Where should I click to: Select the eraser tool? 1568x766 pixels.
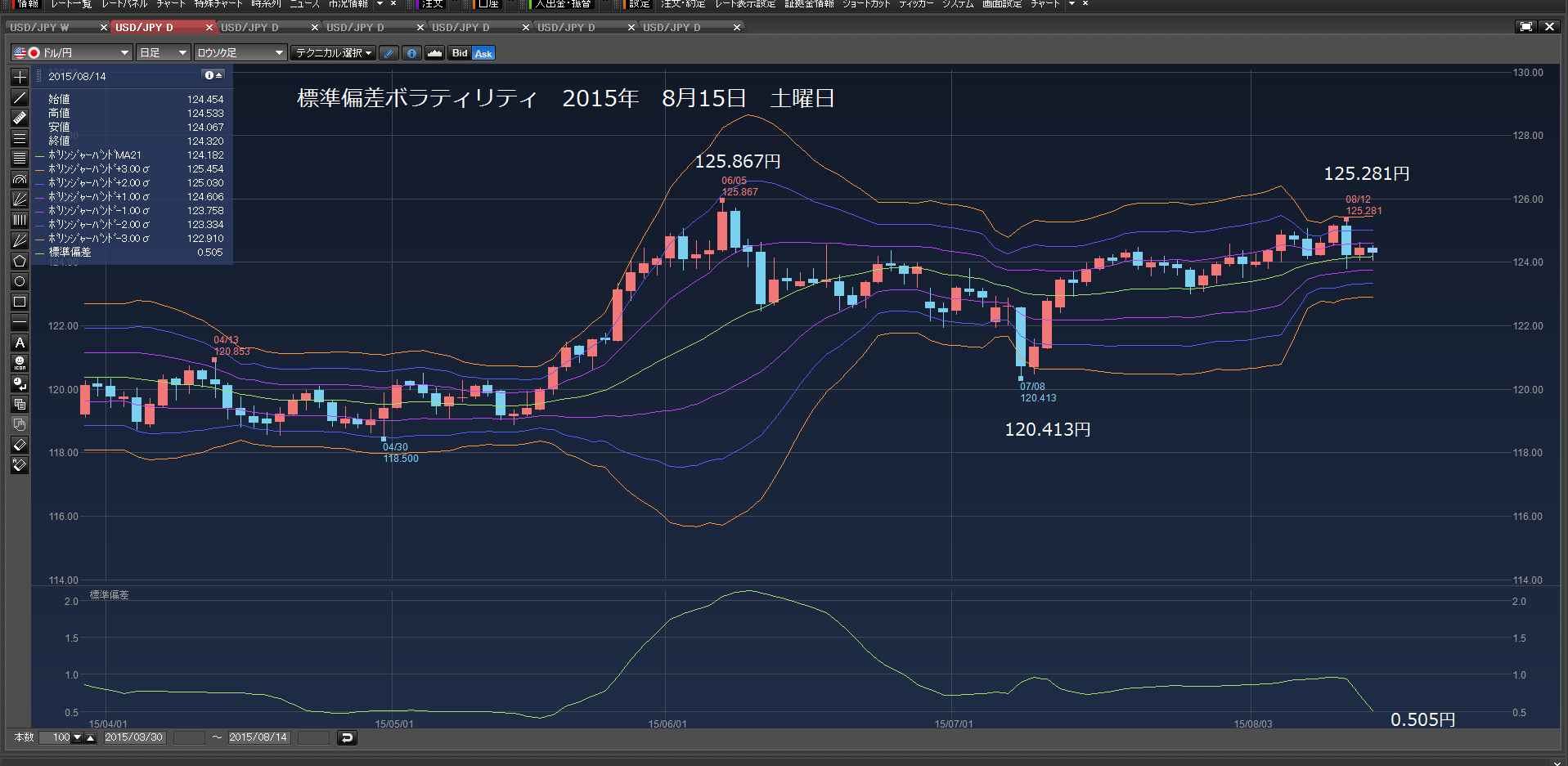tap(20, 445)
